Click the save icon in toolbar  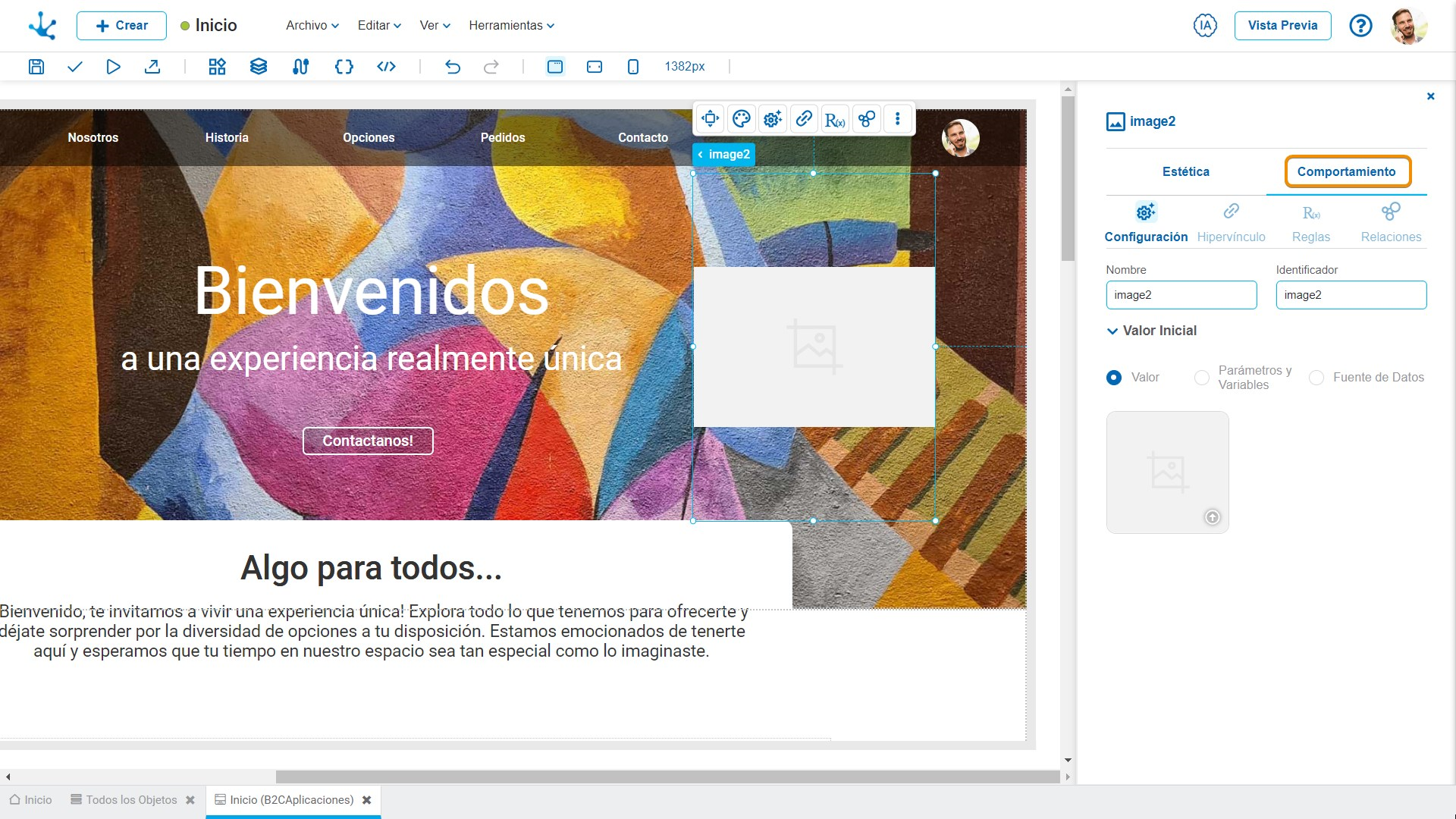click(36, 67)
